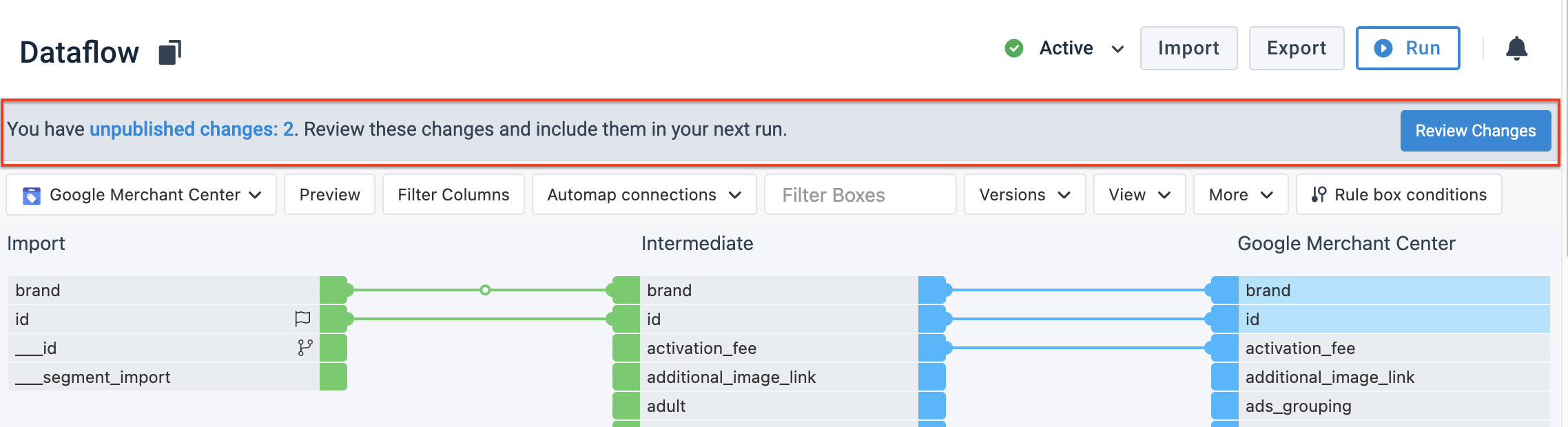Click the flag icon on the id row

point(302,319)
